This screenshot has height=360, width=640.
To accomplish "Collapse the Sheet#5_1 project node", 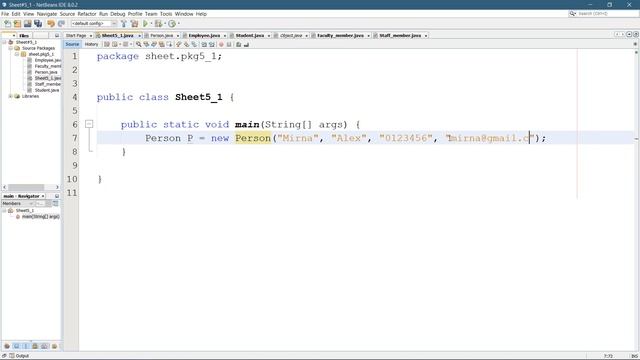I will click(4, 42).
